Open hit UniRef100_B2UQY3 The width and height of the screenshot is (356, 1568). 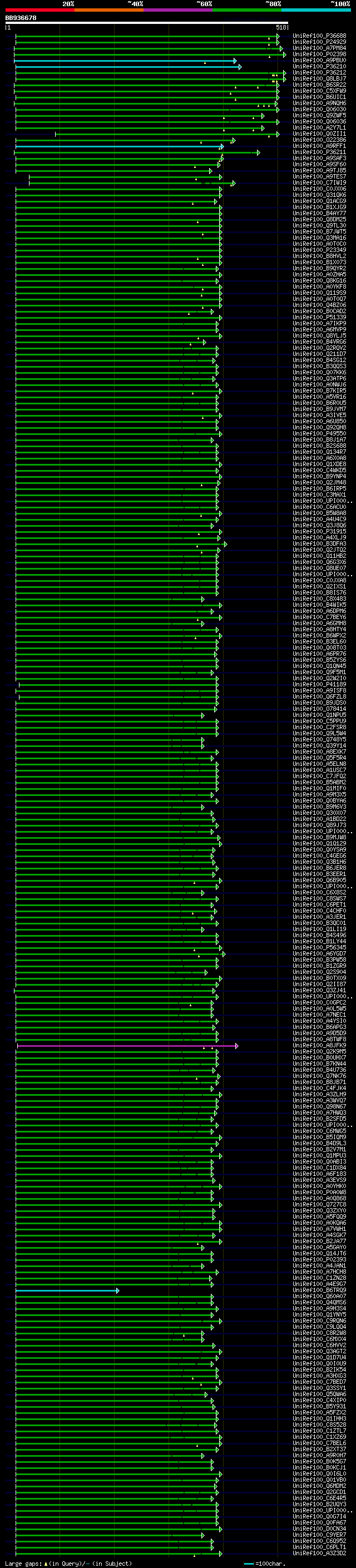[319, 1505]
